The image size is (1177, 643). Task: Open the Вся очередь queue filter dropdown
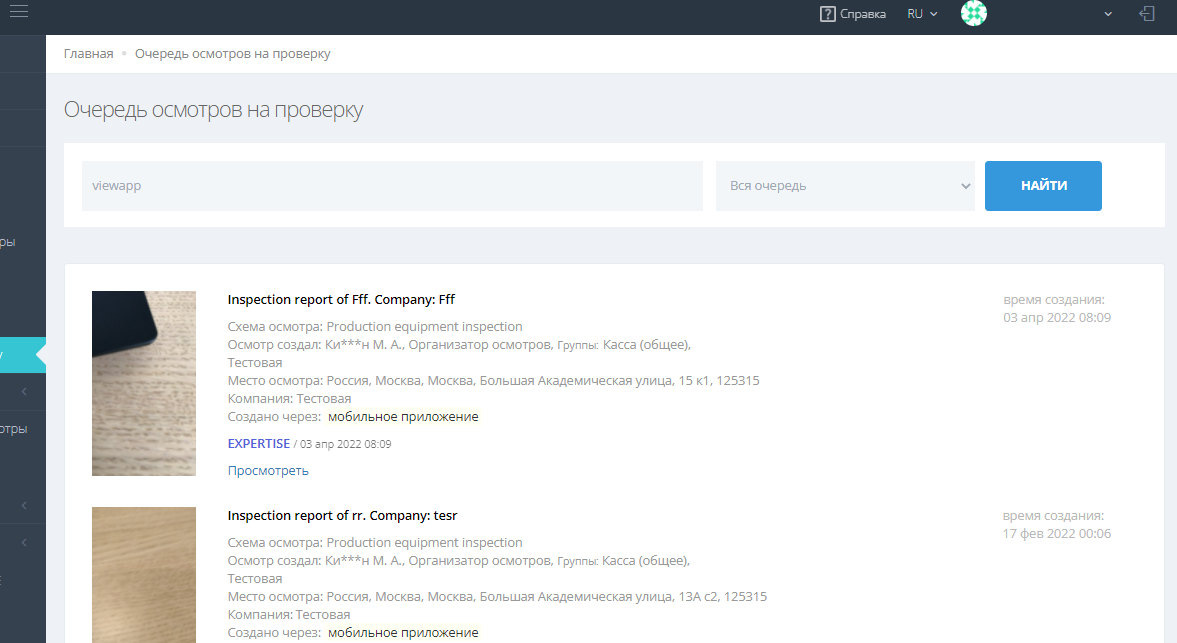[844, 186]
